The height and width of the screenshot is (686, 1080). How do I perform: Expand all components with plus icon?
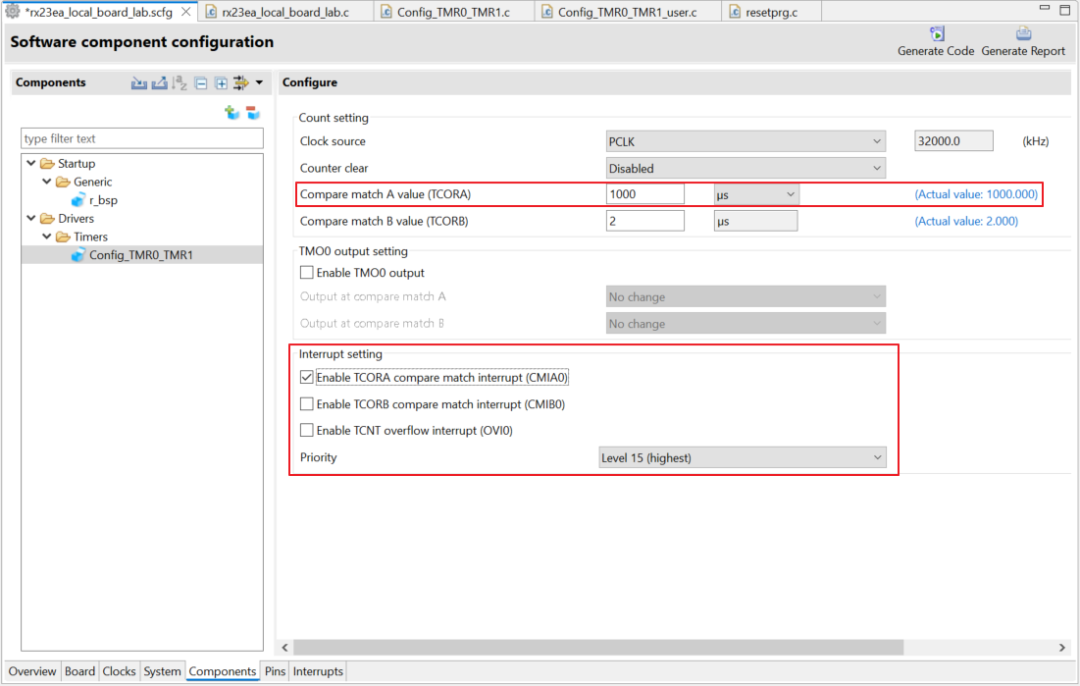221,83
